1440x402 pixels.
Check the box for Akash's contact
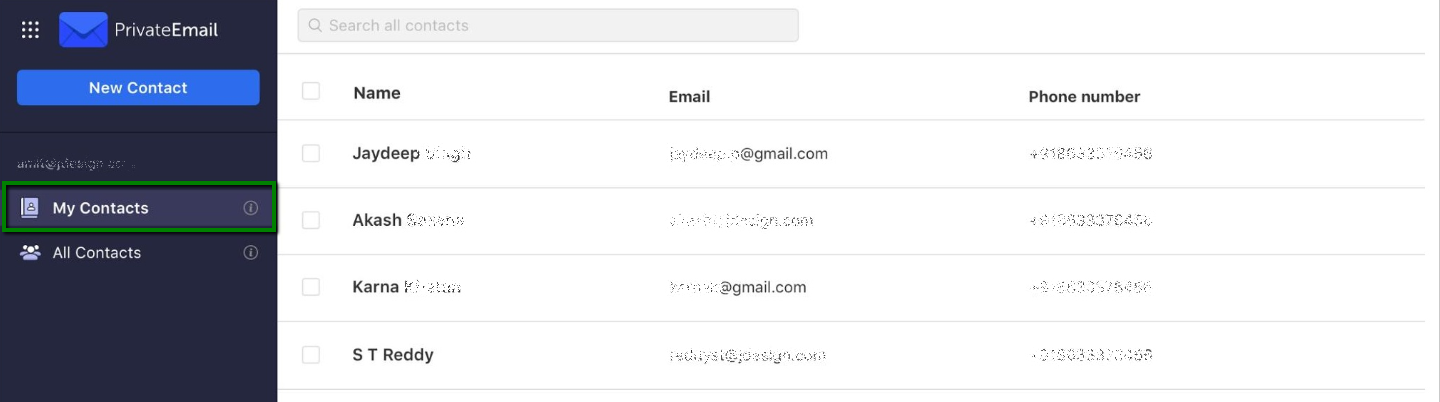311,220
